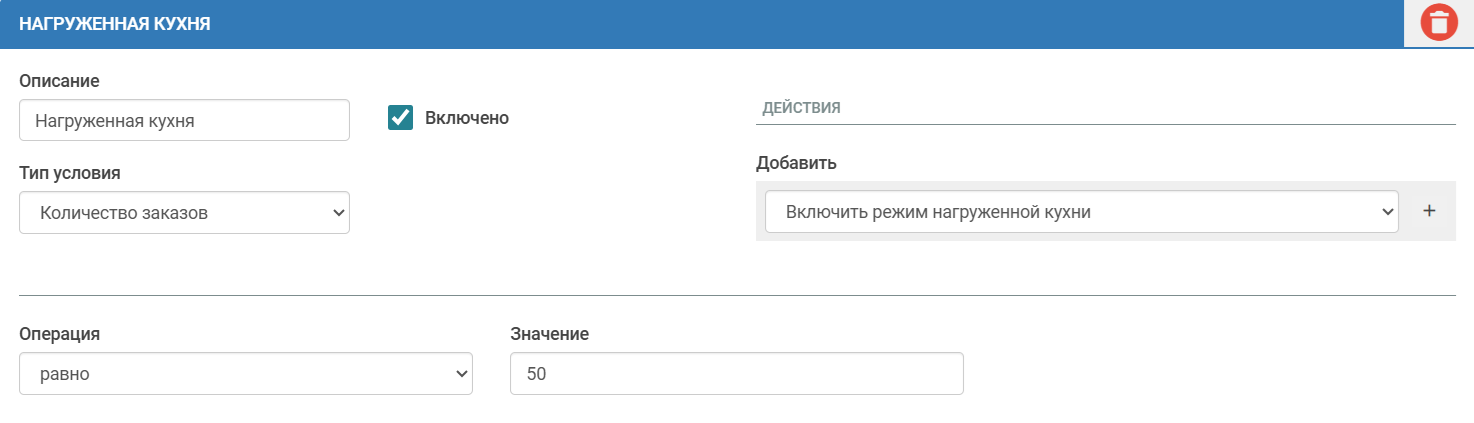Click the plus icon to add action

[x=1429, y=211]
